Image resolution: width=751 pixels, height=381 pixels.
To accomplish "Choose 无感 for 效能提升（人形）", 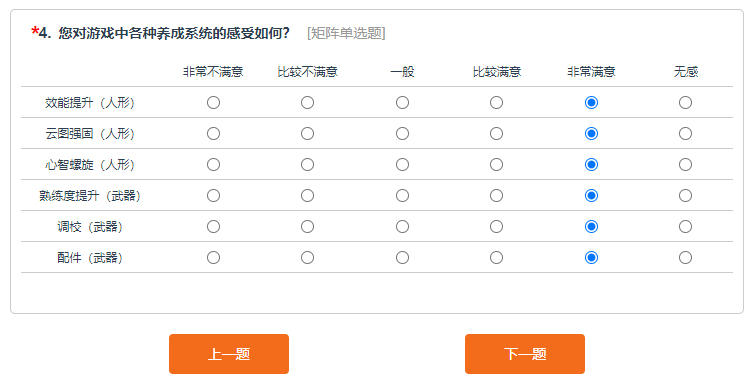I will click(685, 103).
